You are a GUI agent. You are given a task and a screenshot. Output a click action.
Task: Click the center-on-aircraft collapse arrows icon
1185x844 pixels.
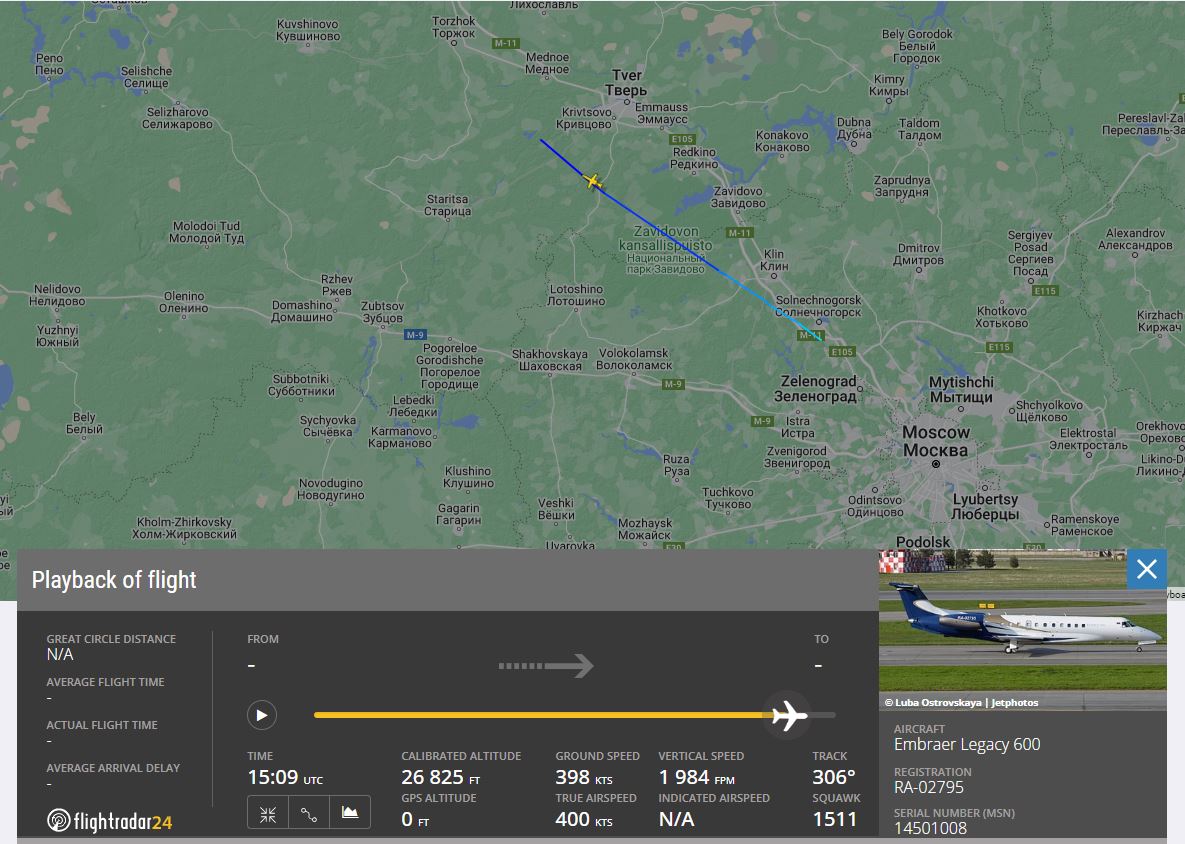pyautogui.click(x=268, y=814)
